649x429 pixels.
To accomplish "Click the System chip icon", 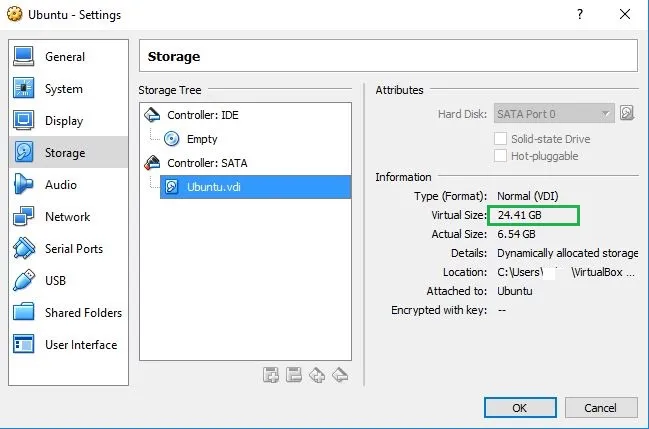I will [x=24, y=88].
